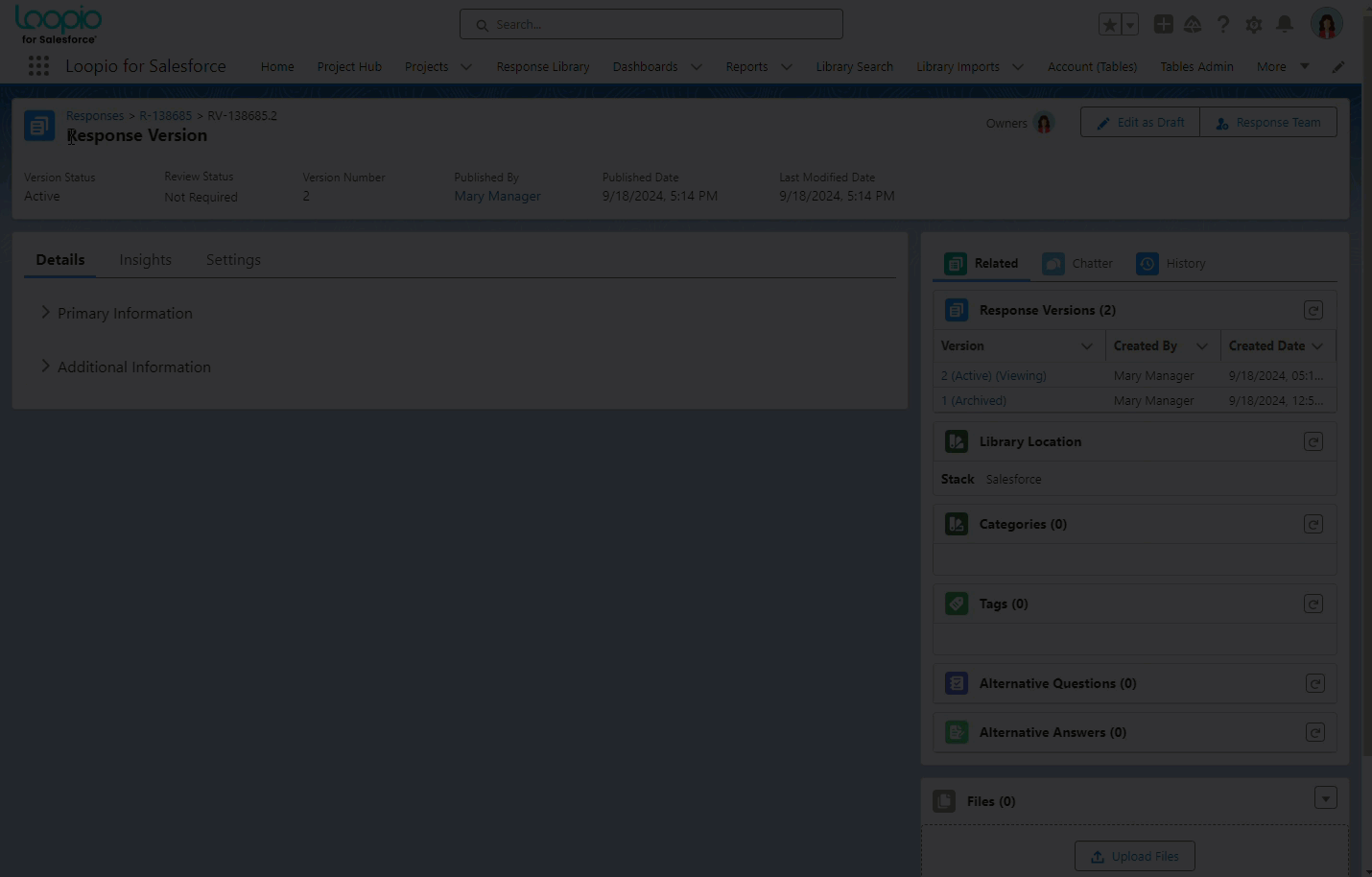The image size is (1372, 877).
Task: Open the Notifications bell icon
Action: coord(1285,24)
